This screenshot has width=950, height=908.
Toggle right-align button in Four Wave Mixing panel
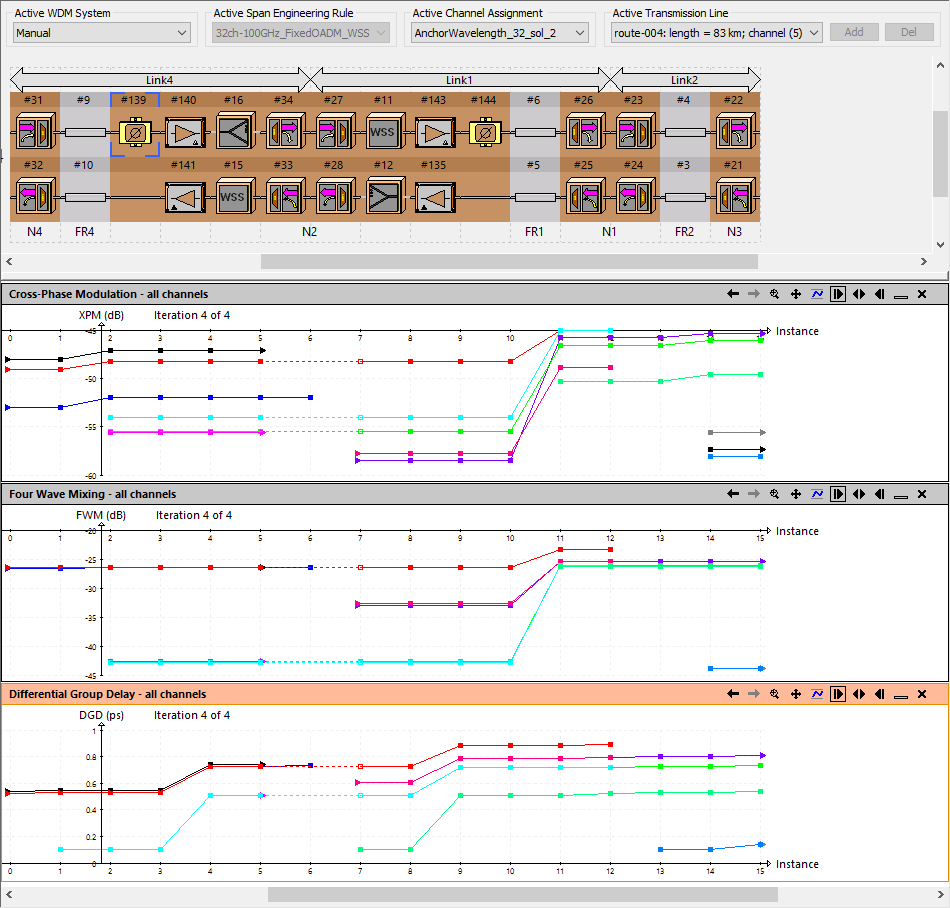(x=838, y=494)
